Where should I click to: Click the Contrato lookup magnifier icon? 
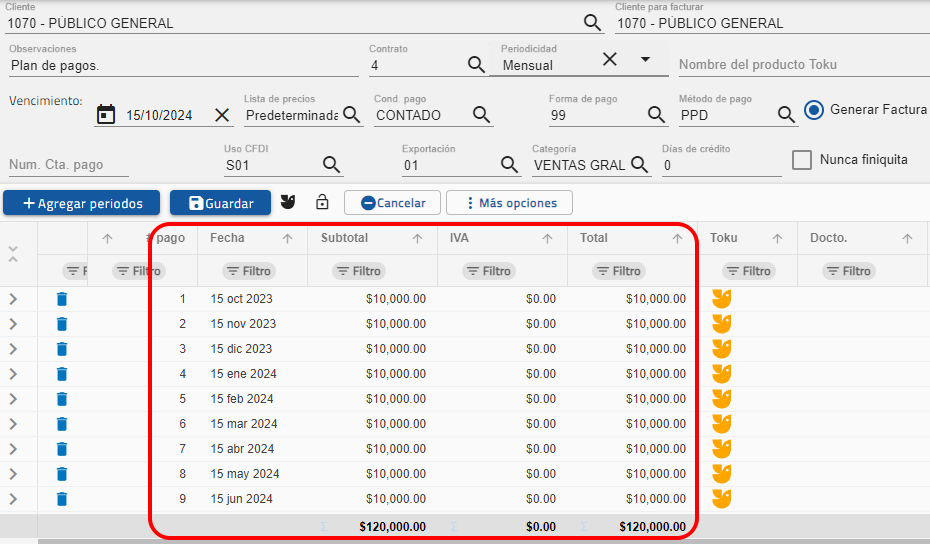coord(477,64)
